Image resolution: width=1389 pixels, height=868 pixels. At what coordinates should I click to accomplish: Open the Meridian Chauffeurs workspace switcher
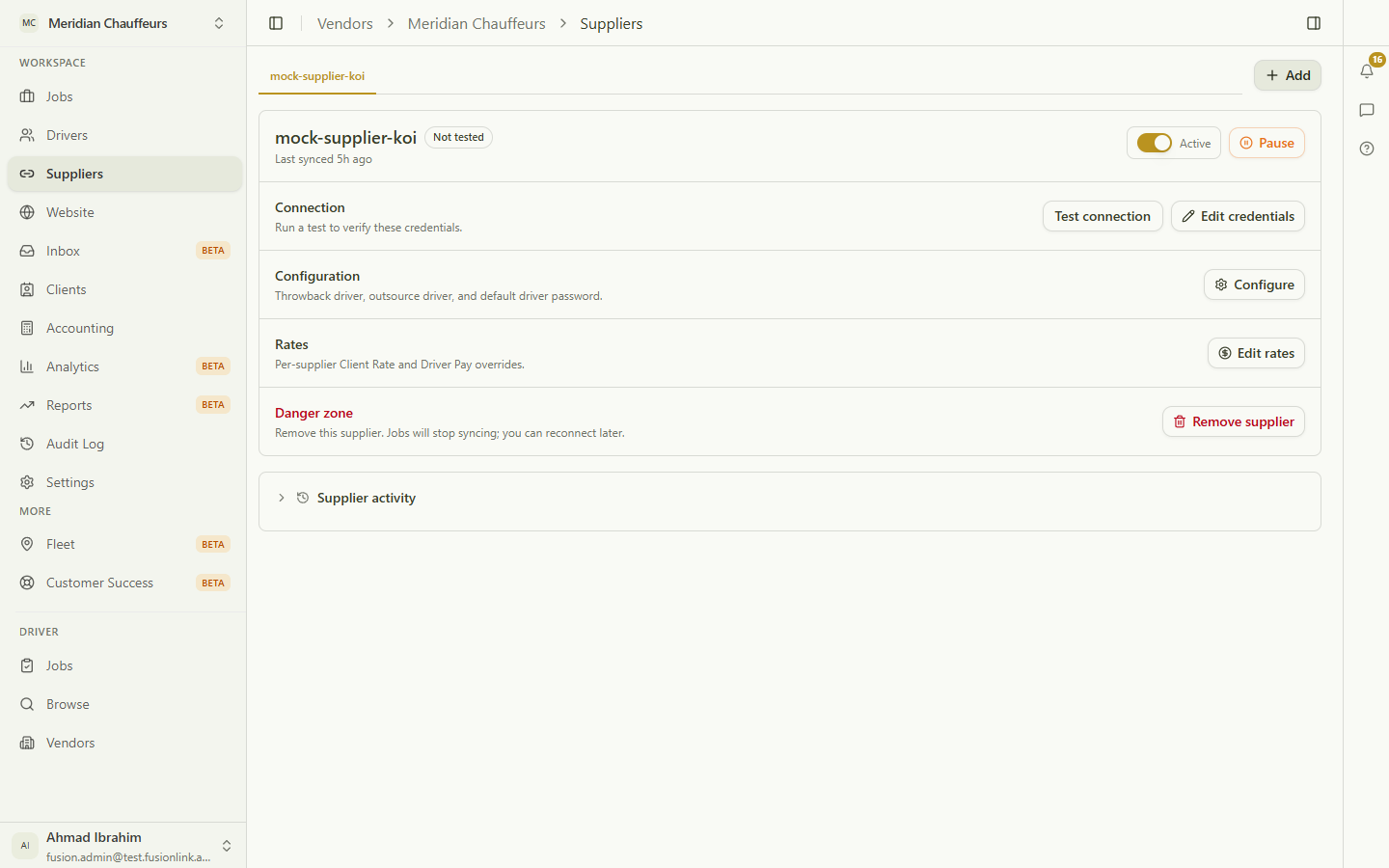click(123, 23)
